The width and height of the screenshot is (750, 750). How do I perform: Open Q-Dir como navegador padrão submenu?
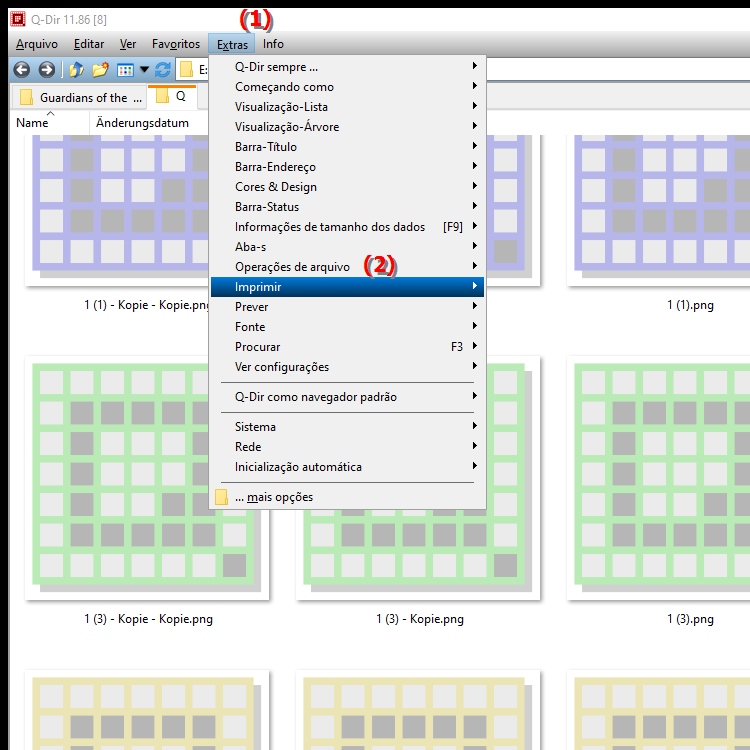point(347,397)
